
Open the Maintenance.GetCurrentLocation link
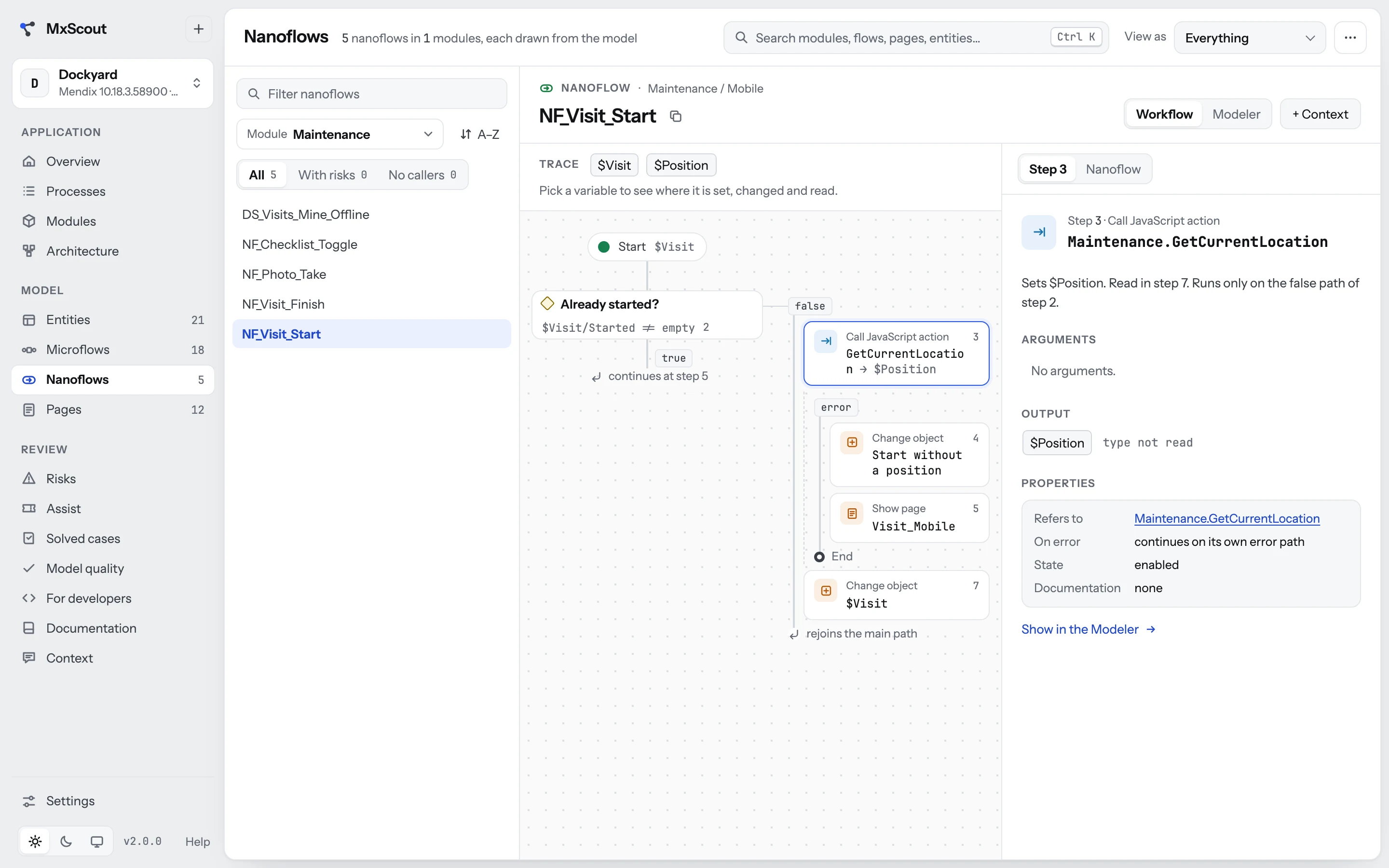point(1226,518)
